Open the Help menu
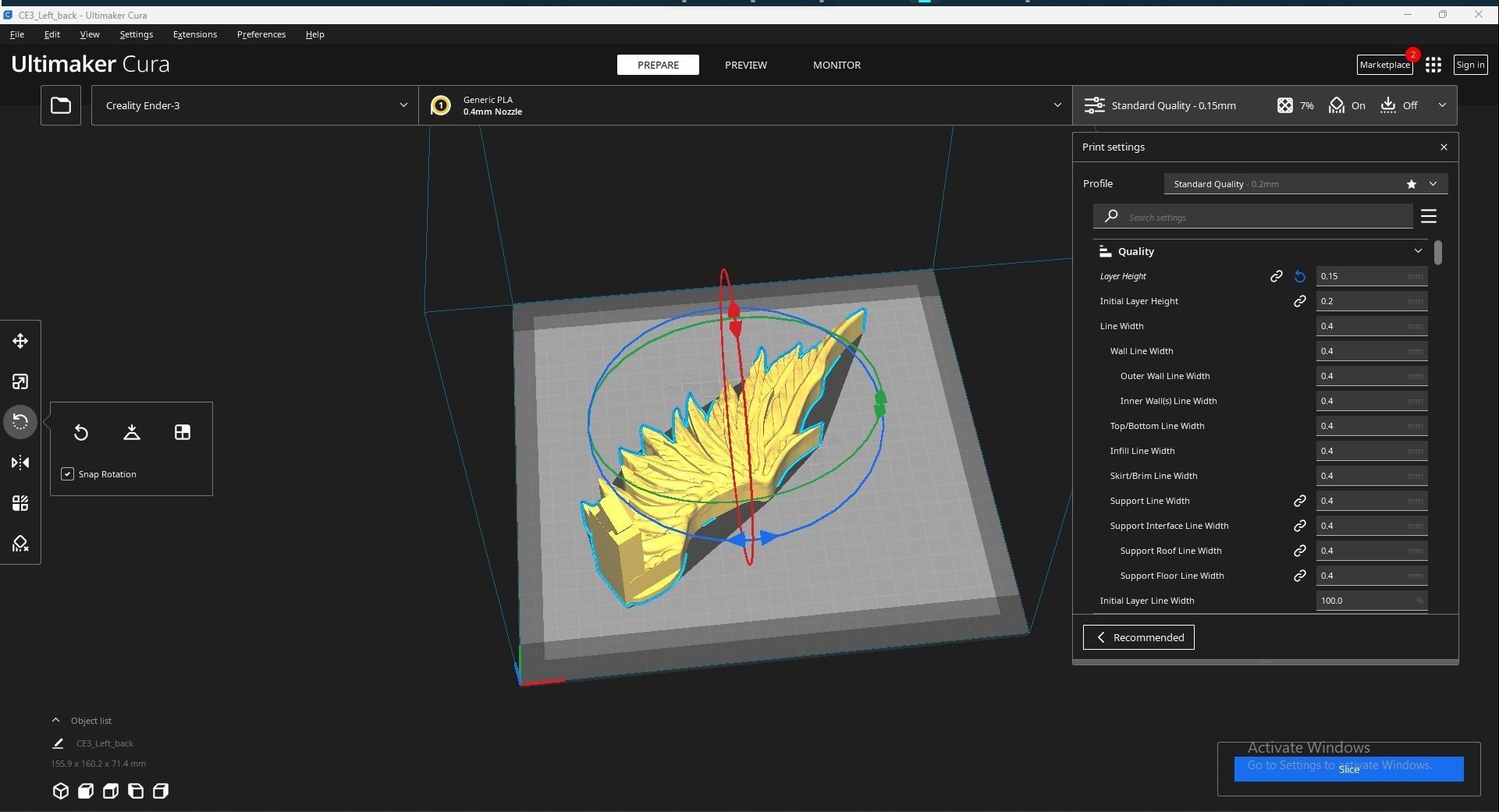Viewport: 1499px width, 812px height. (x=315, y=34)
